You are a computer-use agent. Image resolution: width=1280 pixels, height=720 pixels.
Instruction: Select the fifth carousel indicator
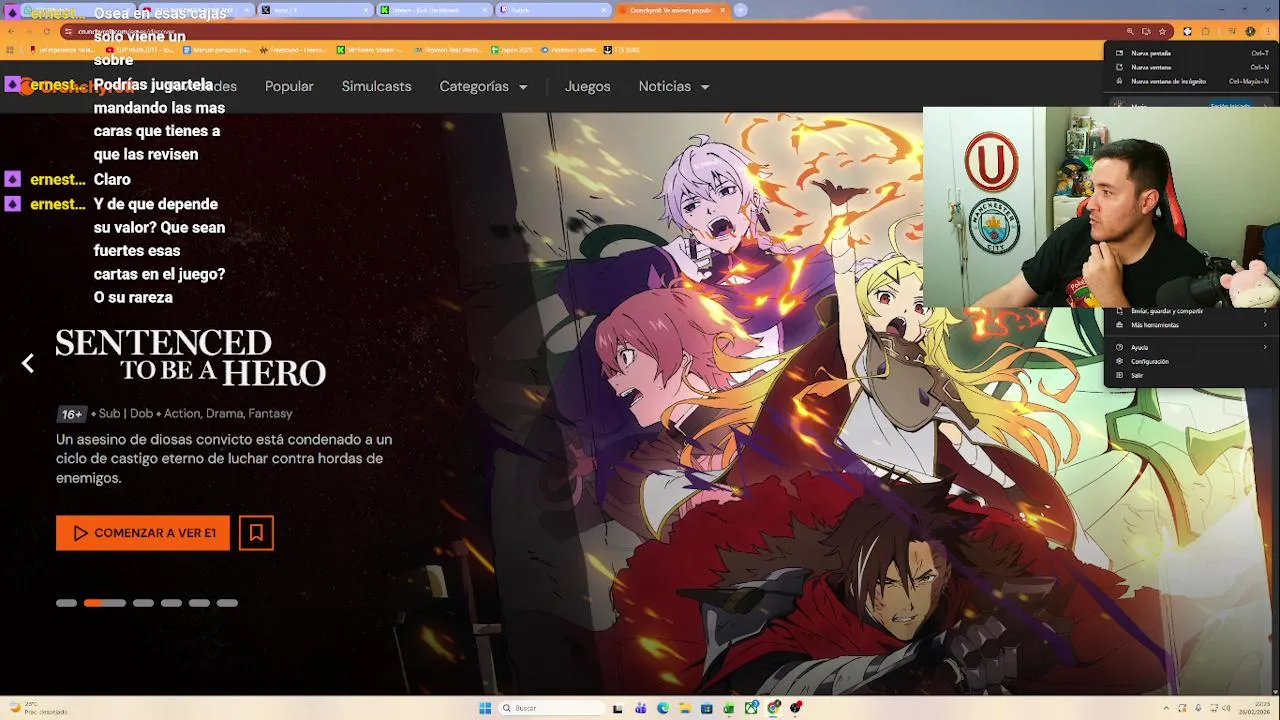coord(199,603)
